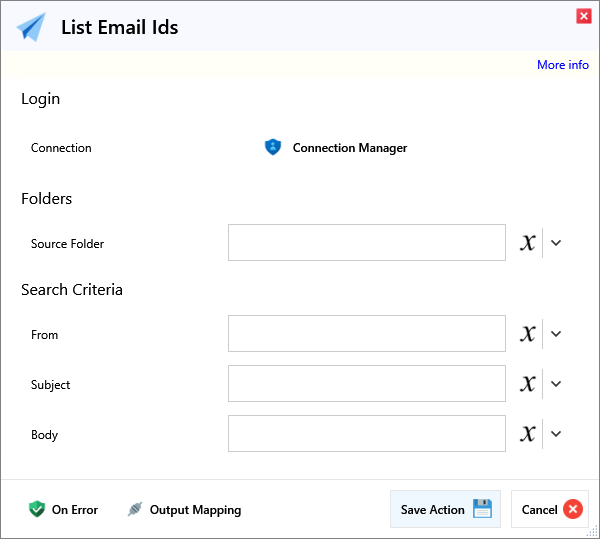Viewport: 600px width, 539px height.
Task: Focus the Body search text box
Action: click(x=366, y=434)
